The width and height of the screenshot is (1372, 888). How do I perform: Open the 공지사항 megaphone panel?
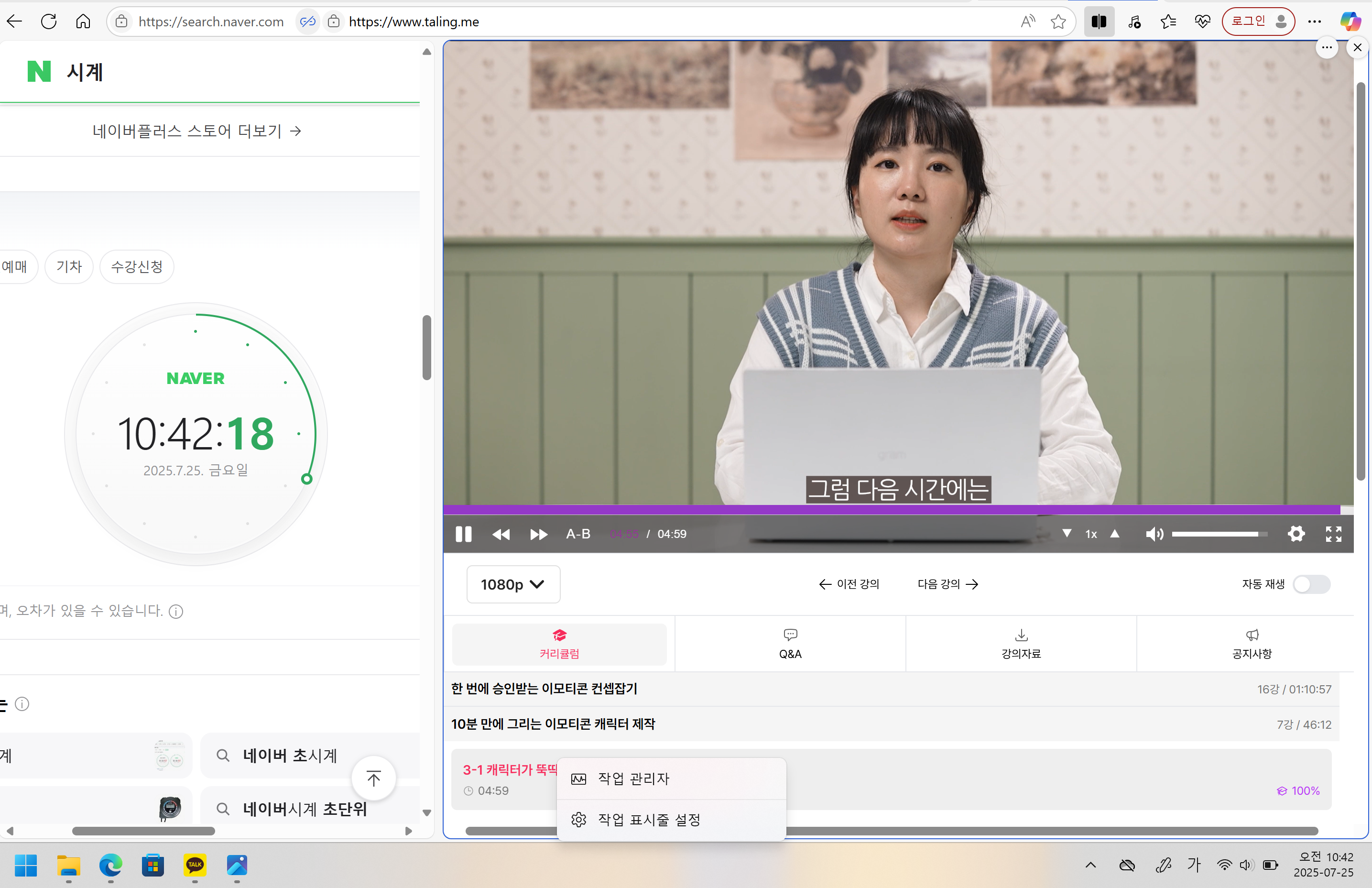pyautogui.click(x=1251, y=643)
